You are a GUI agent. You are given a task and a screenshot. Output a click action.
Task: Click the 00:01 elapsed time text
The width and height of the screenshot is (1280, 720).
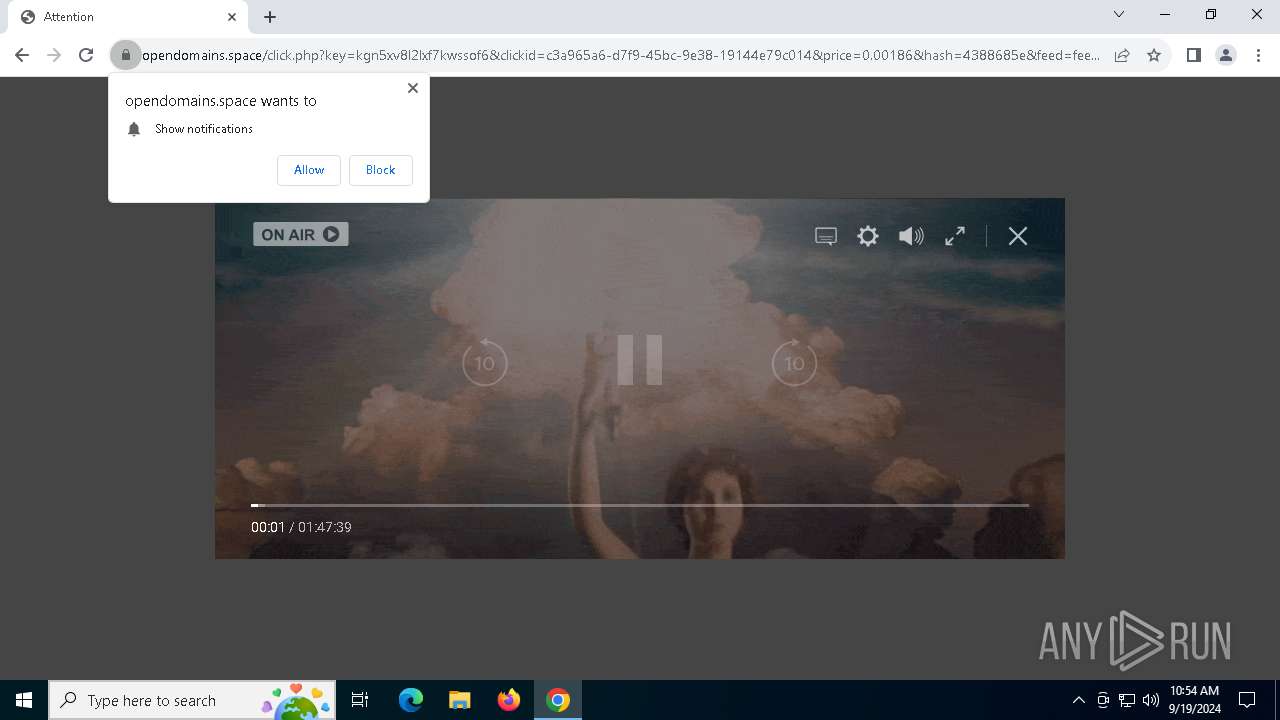click(x=268, y=527)
